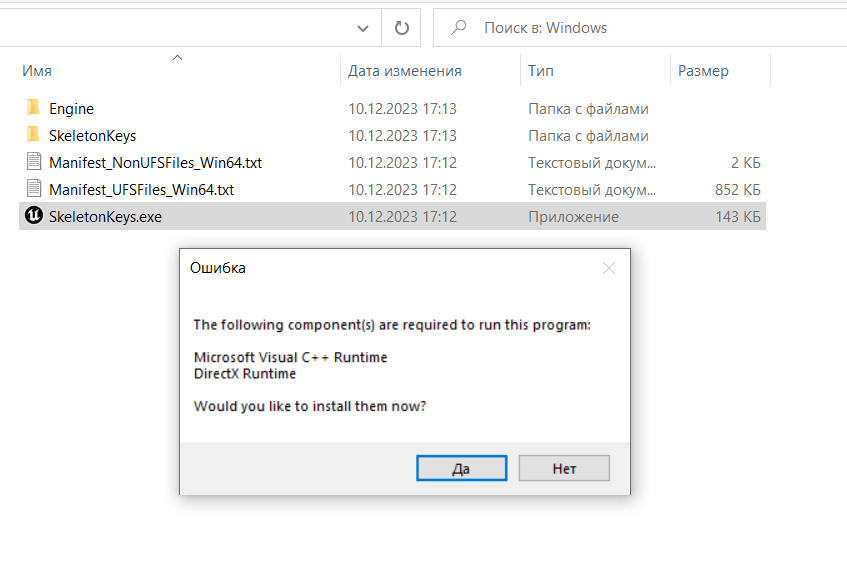Image resolution: width=847 pixels, height=576 pixels.
Task: Click the 2 КБ size value
Action: (x=745, y=163)
